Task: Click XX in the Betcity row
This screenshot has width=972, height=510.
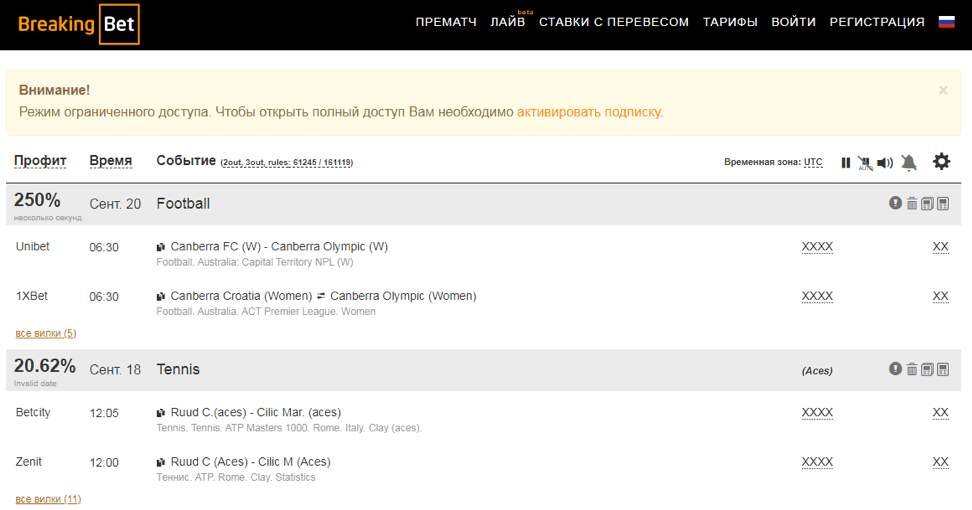Action: 940,412
